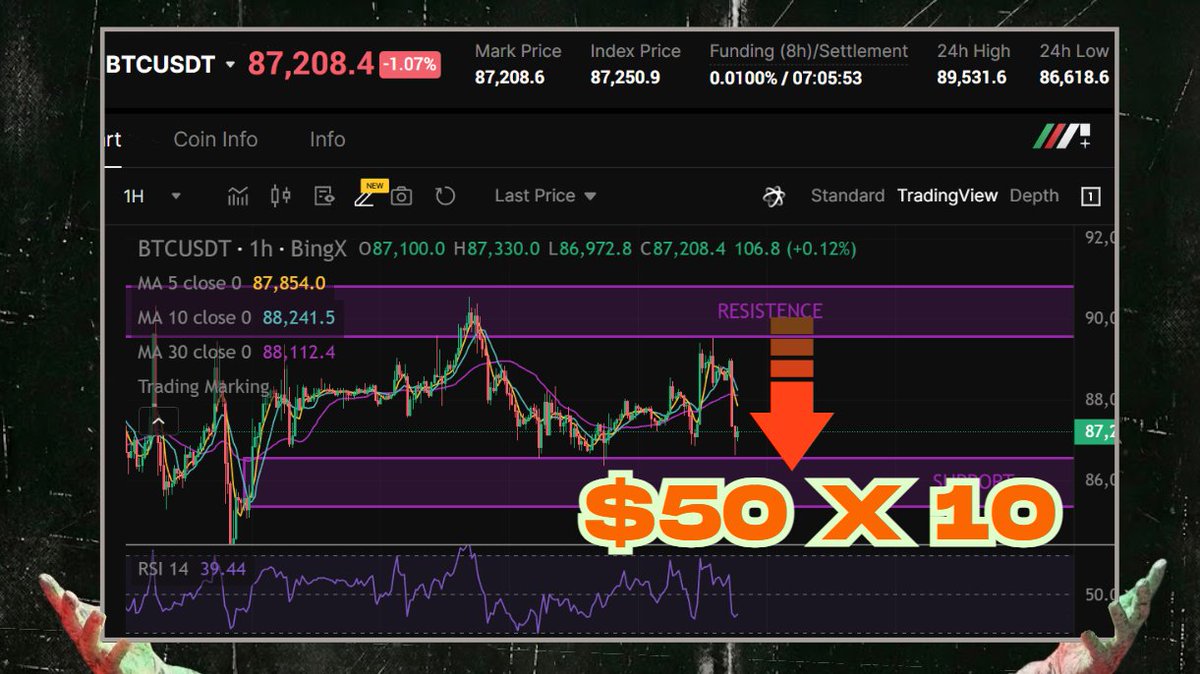The image size is (1200, 674).
Task: Click the trading bot atom icon
Action: point(771,196)
